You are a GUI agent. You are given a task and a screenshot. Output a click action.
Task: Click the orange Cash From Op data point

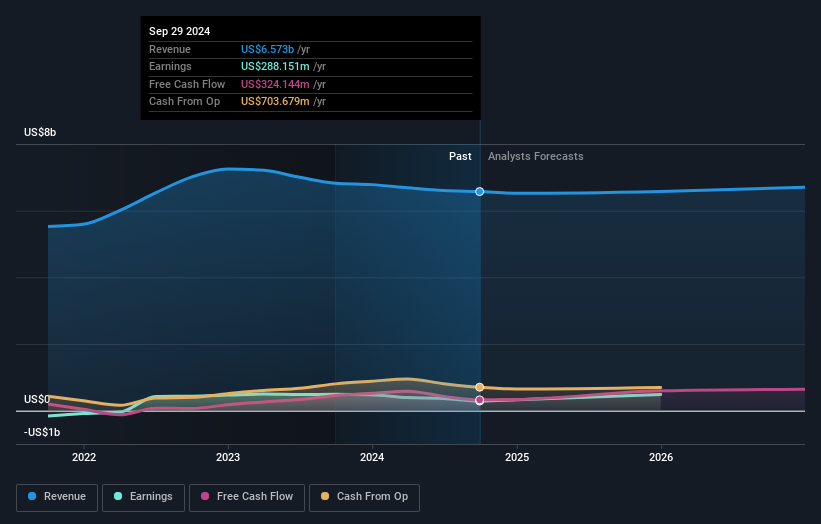tap(480, 387)
